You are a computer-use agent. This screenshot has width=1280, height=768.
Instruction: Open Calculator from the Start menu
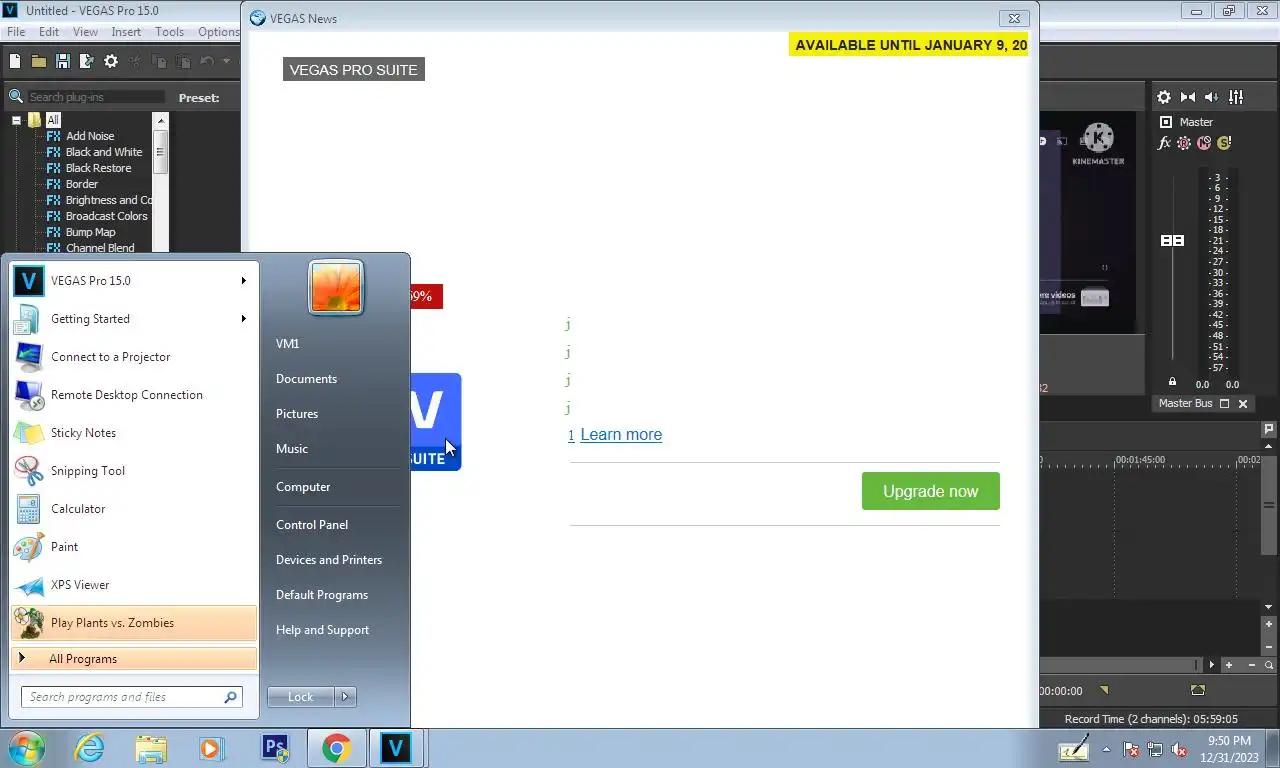pos(134,509)
